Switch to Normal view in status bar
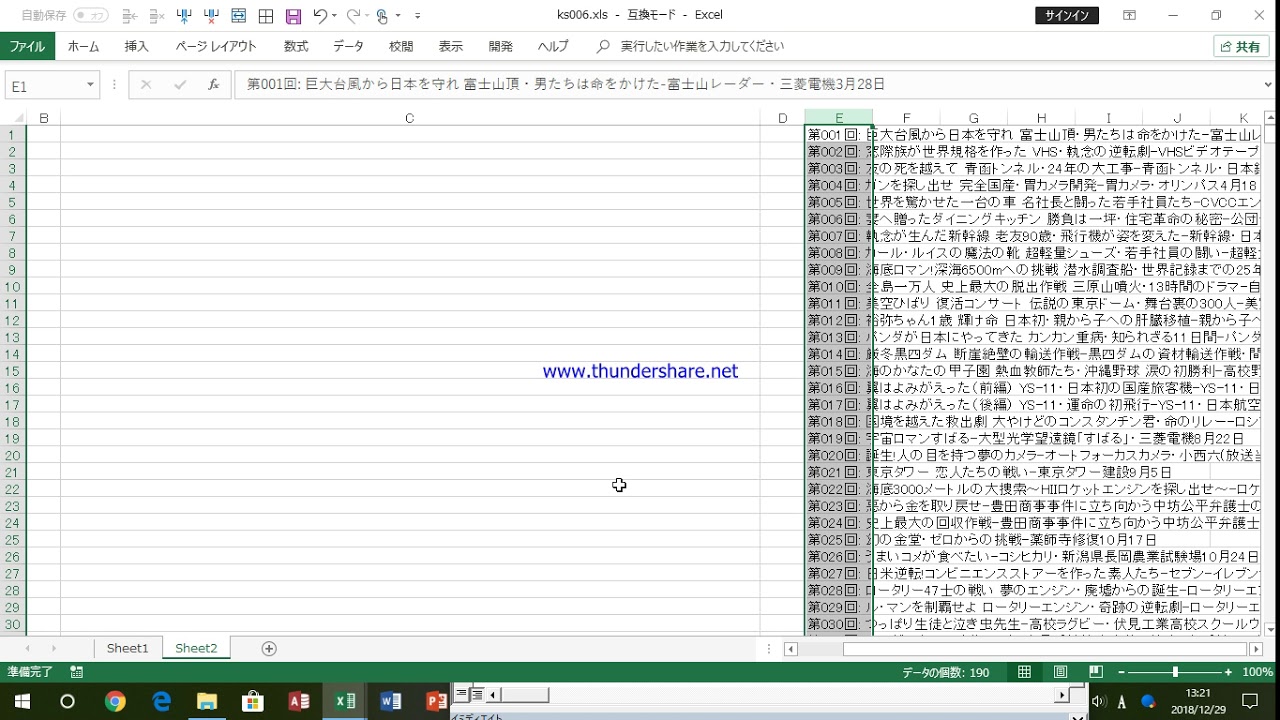Screen dimensions: 1280x720 (1024, 673)
